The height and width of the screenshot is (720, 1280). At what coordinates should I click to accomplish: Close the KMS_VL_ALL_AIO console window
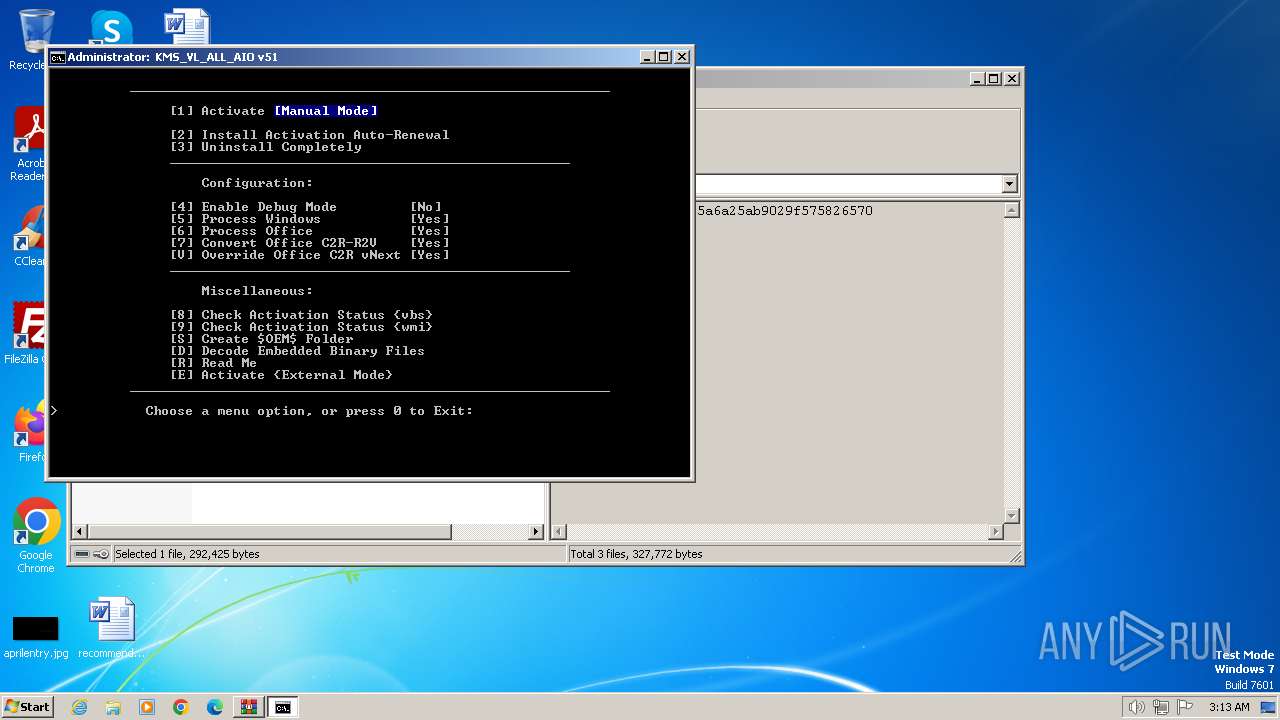click(682, 57)
